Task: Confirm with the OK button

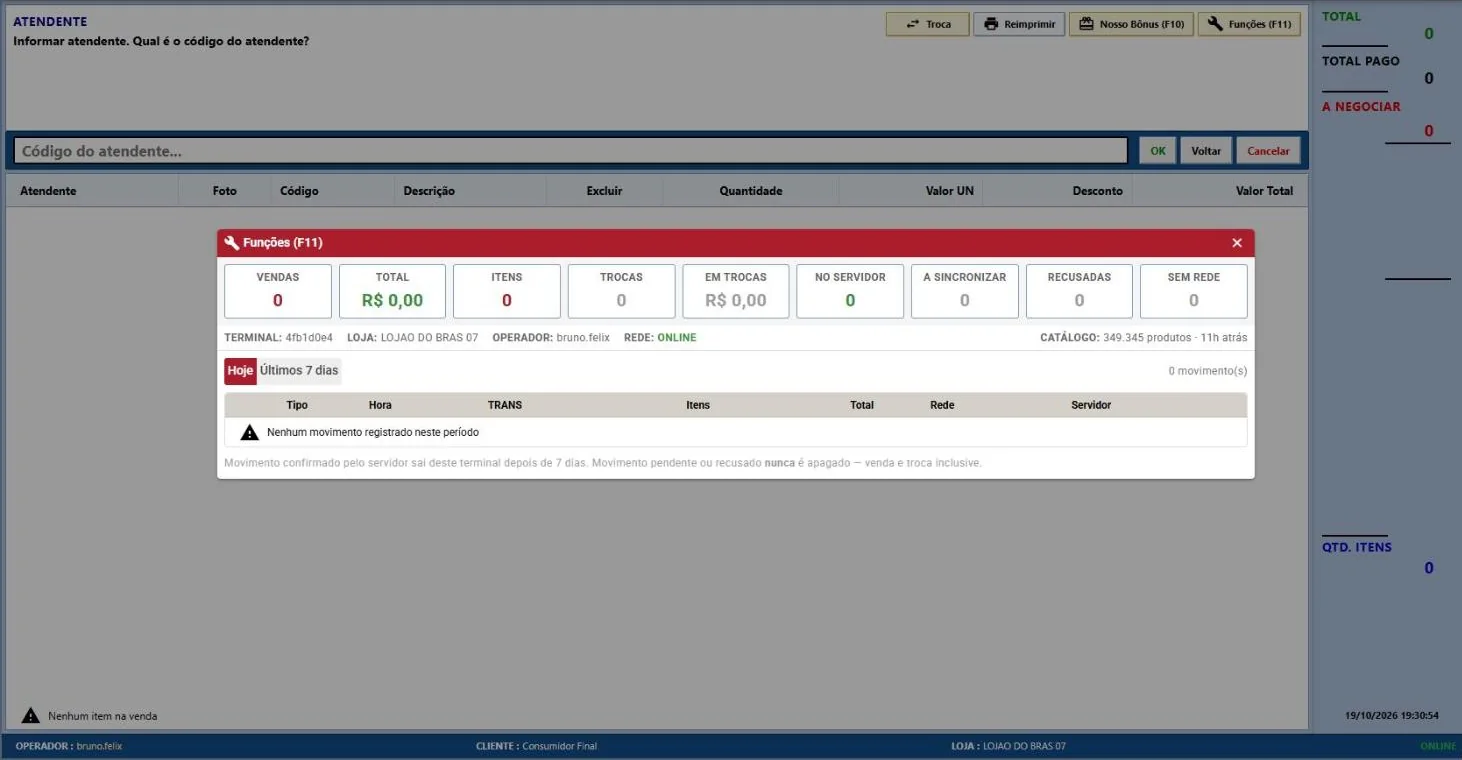Action: [1158, 151]
